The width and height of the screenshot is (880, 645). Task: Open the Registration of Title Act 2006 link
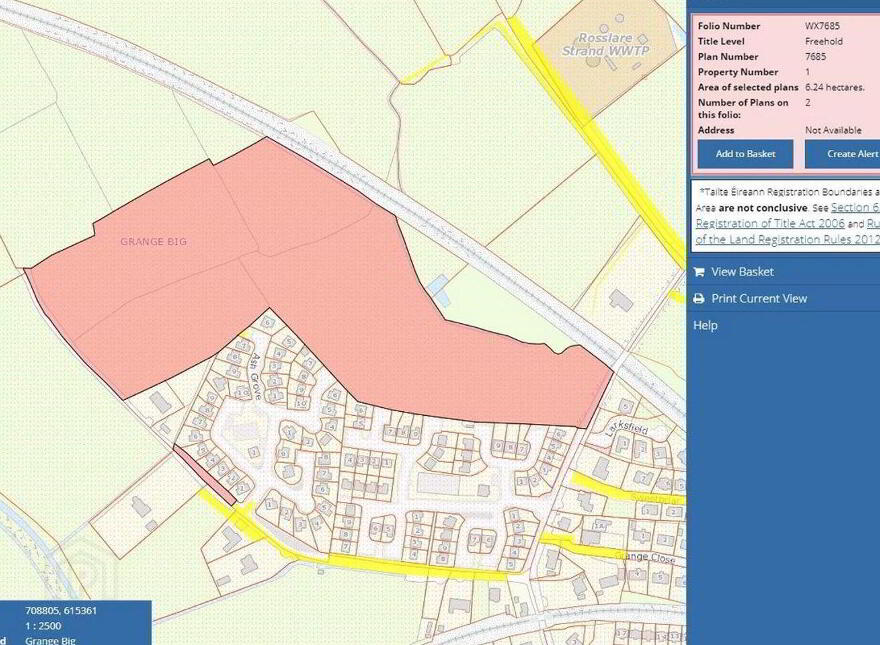point(770,223)
